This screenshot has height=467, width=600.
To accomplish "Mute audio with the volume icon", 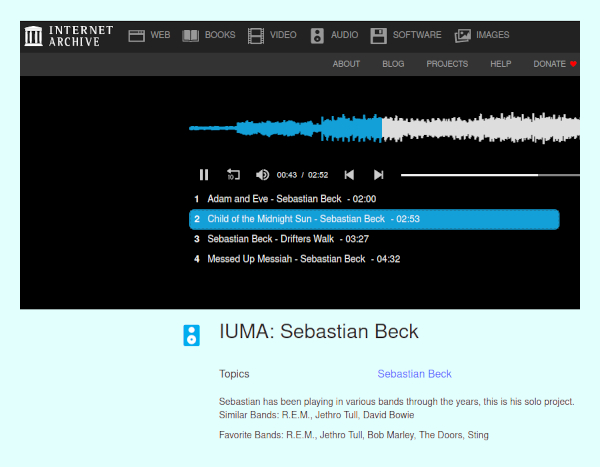I will (262, 175).
